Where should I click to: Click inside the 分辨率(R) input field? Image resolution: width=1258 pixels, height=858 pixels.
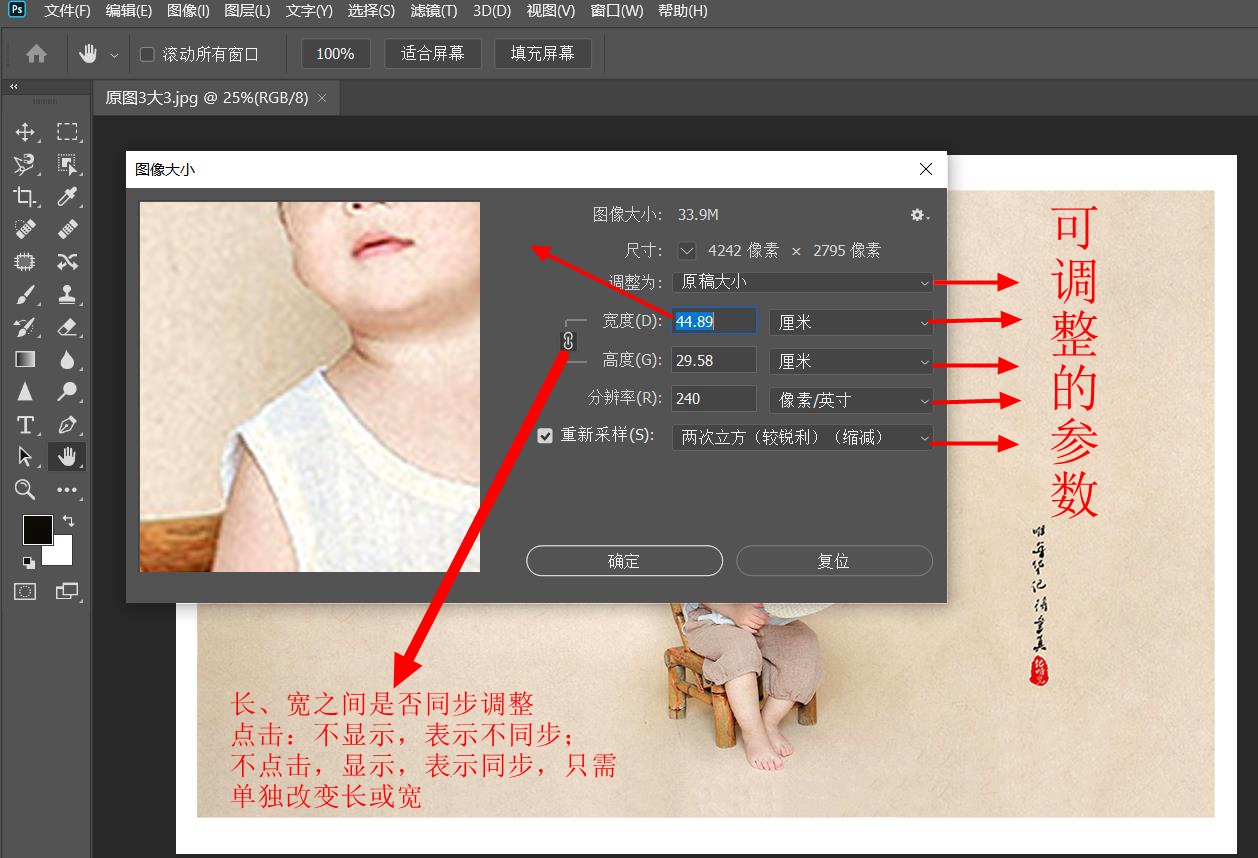pyautogui.click(x=713, y=398)
